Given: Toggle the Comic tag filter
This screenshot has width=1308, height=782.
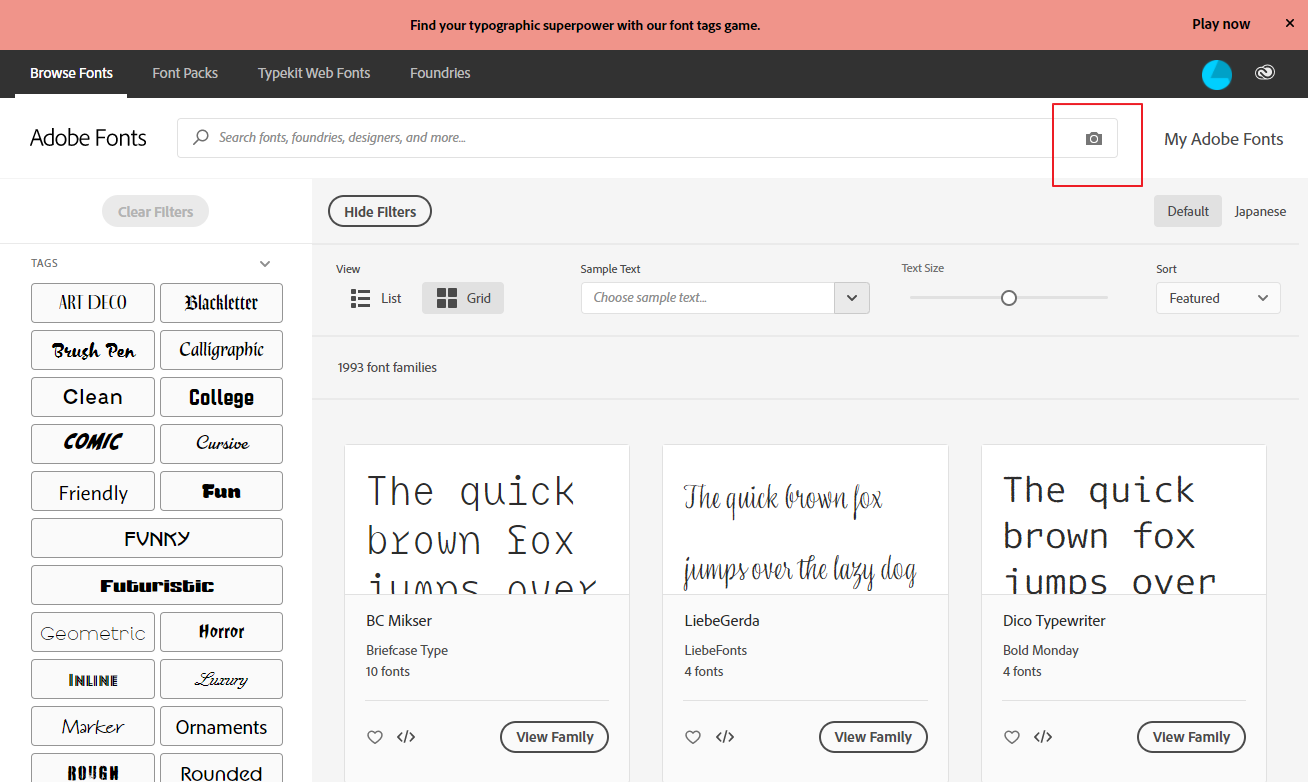Looking at the screenshot, I should (x=93, y=444).
